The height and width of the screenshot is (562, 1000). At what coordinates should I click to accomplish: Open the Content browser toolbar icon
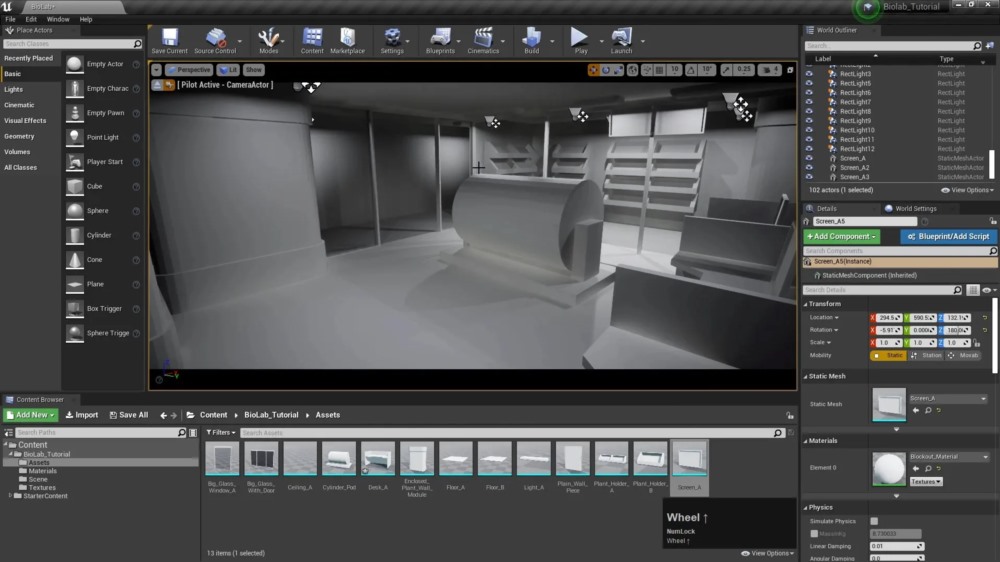[312, 41]
